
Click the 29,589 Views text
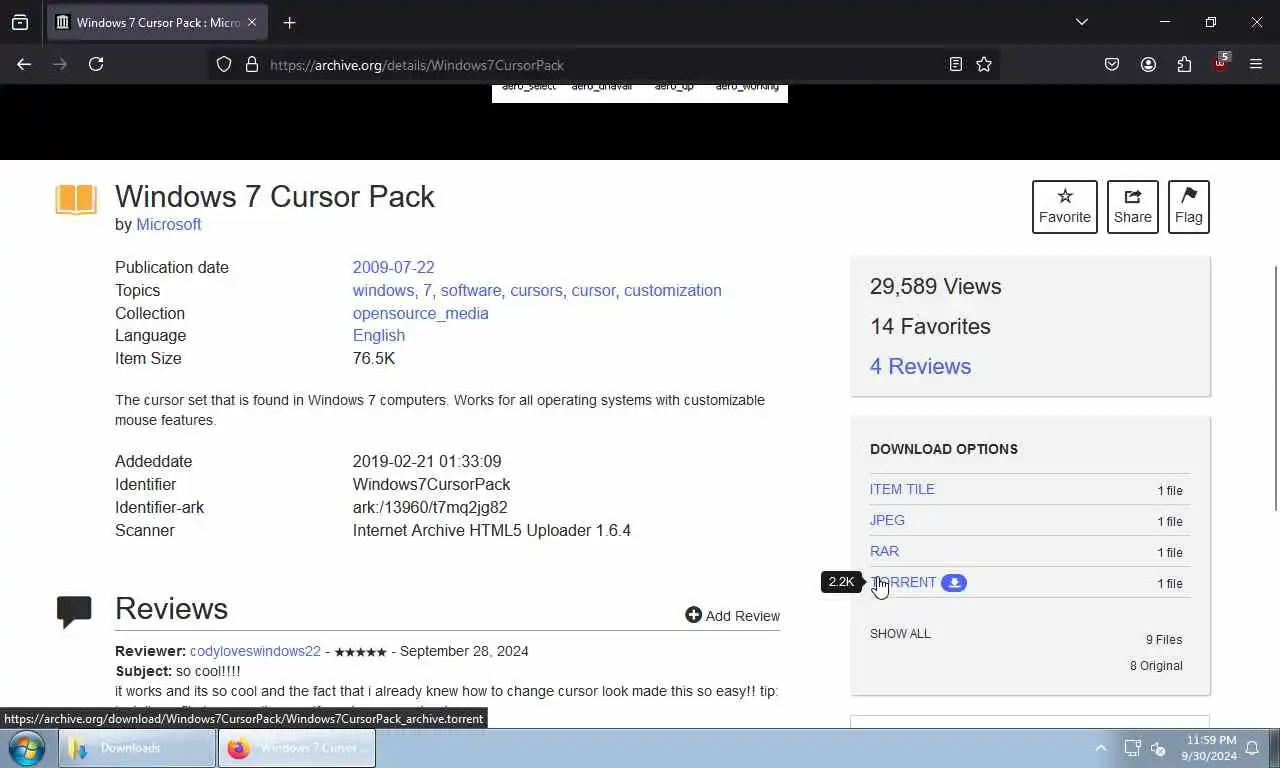pyautogui.click(x=935, y=286)
